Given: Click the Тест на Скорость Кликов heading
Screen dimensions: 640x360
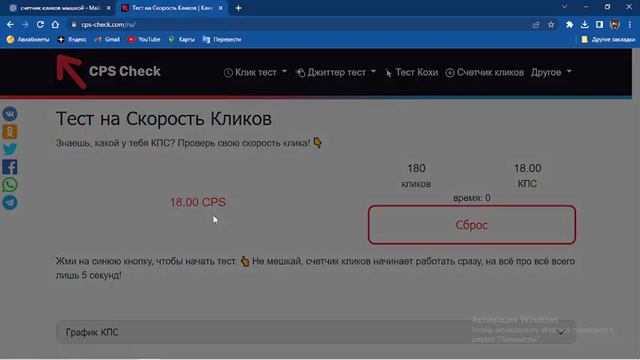Looking at the screenshot, I should pos(164,119).
